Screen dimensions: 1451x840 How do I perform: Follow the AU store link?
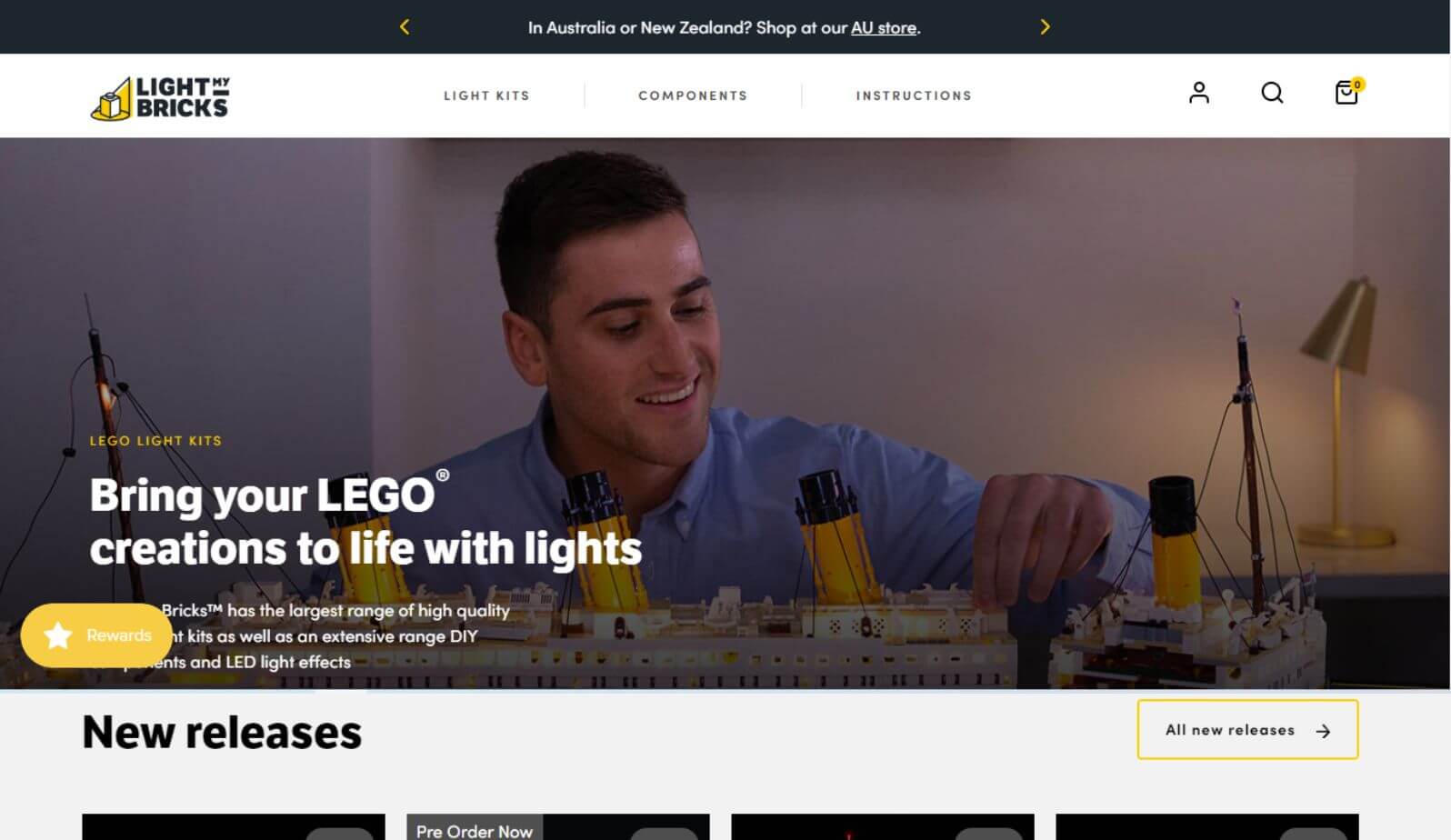(884, 28)
